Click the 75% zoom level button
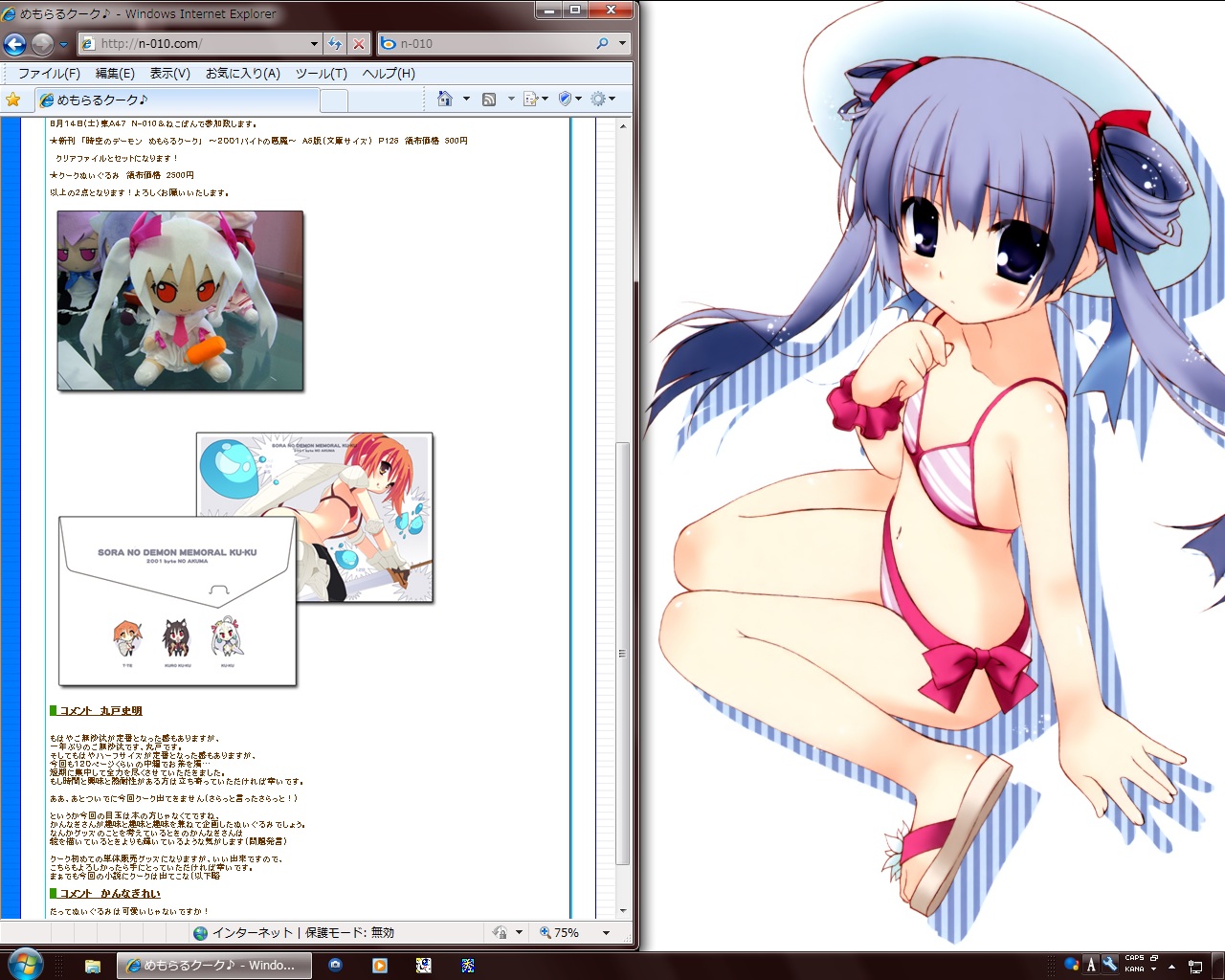Viewport: 1225px width, 980px height. click(559, 932)
